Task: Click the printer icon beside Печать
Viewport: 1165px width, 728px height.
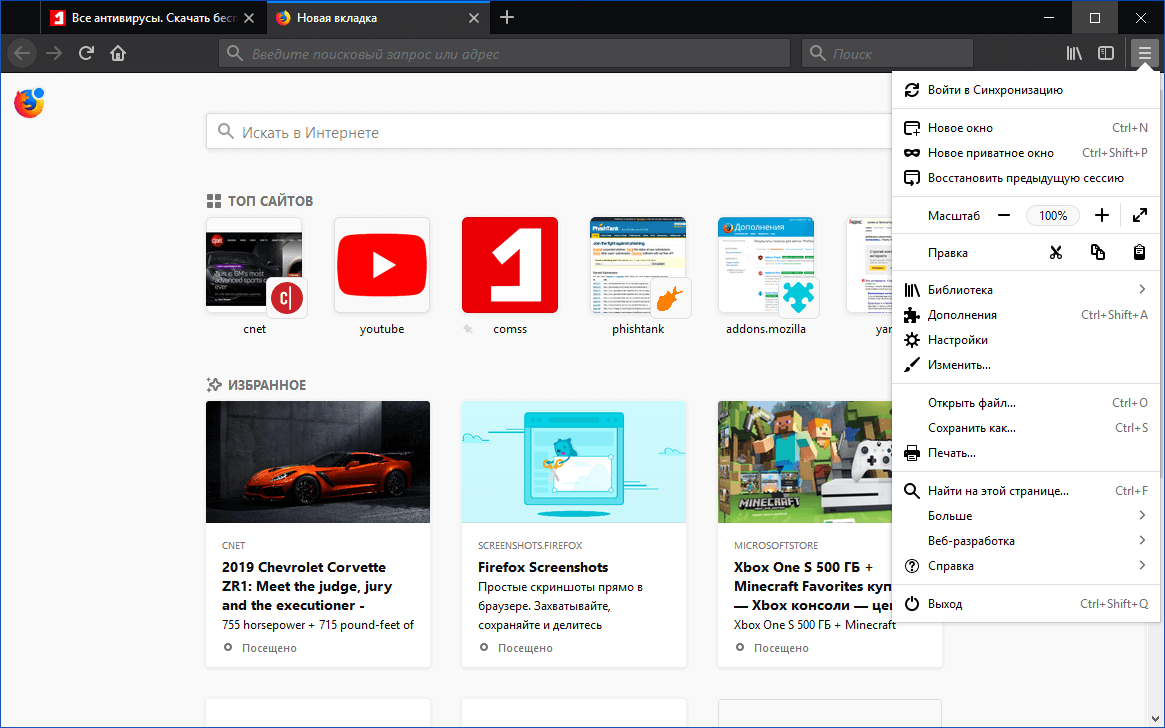Action: (x=911, y=452)
